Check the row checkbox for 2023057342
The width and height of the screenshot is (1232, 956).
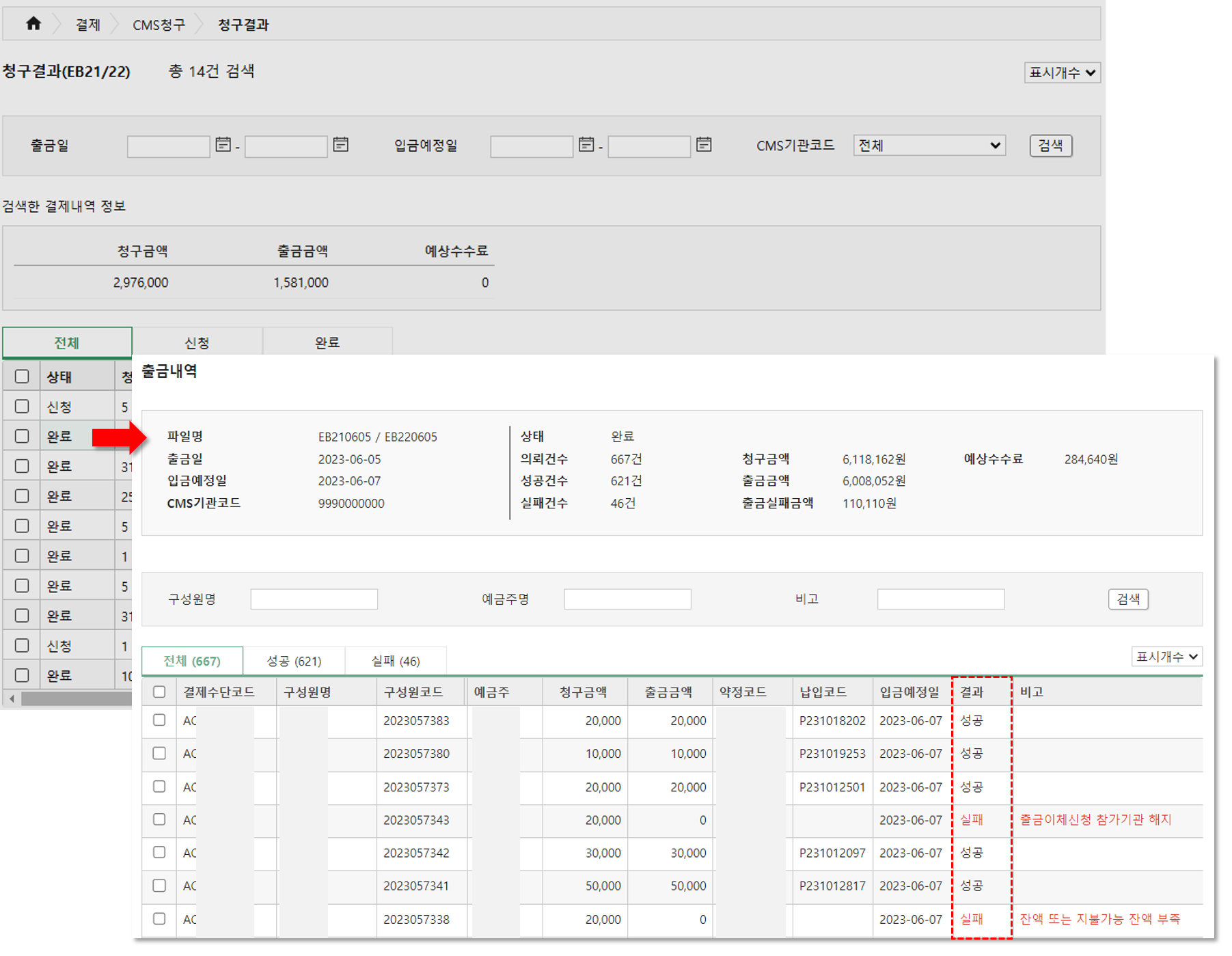point(159,852)
